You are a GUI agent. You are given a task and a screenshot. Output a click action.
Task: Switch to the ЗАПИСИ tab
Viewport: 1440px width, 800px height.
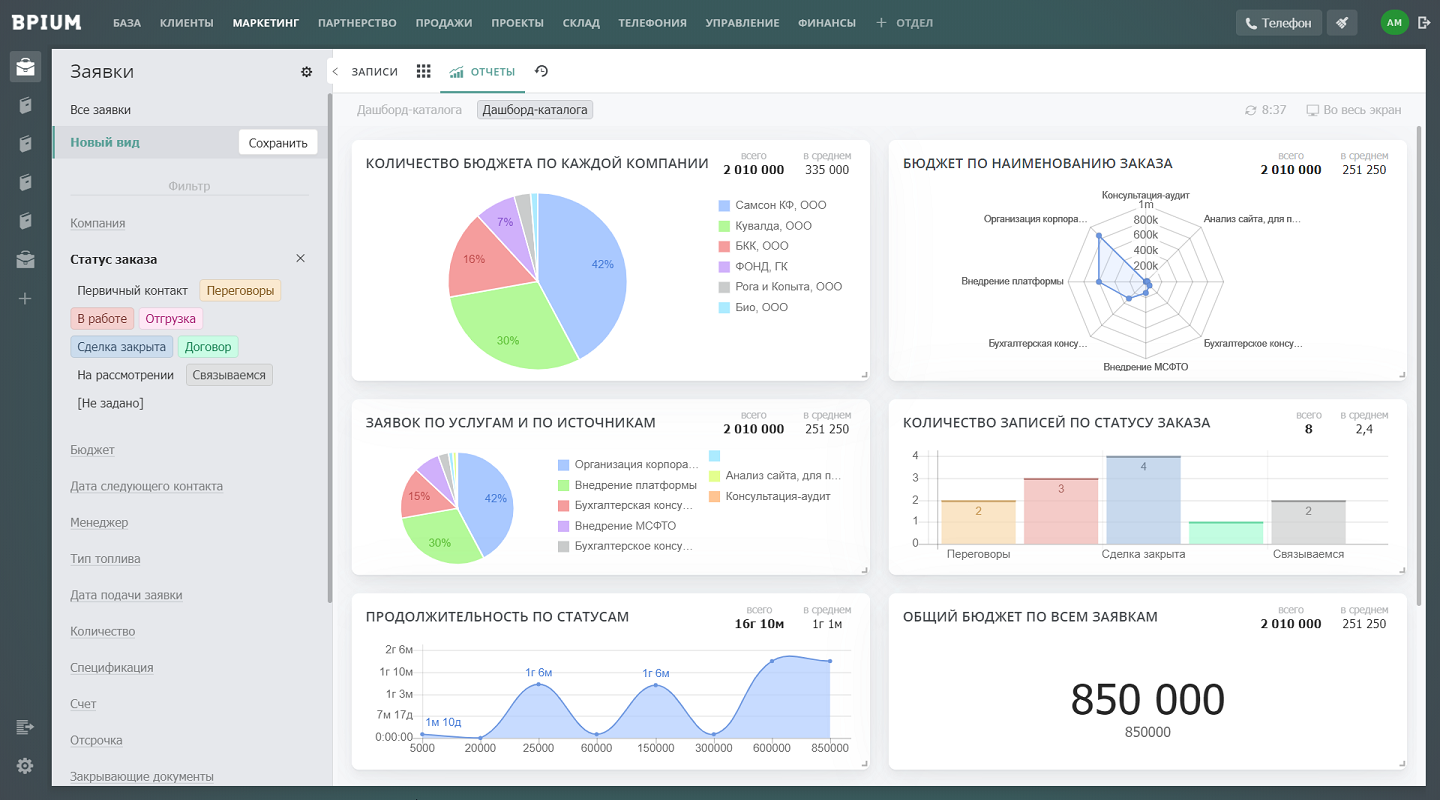[374, 72]
